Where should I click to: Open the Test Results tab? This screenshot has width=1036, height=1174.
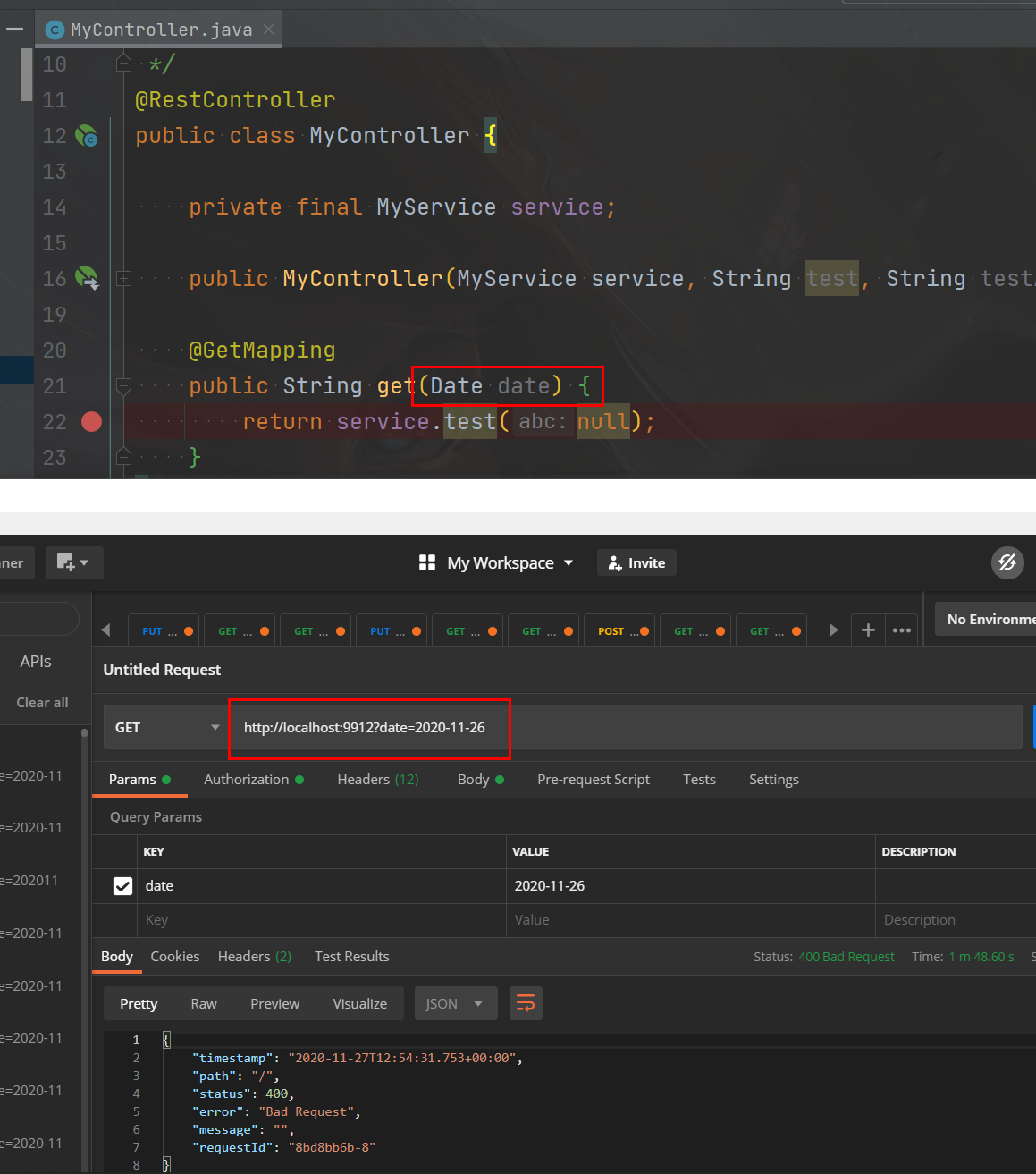point(352,956)
